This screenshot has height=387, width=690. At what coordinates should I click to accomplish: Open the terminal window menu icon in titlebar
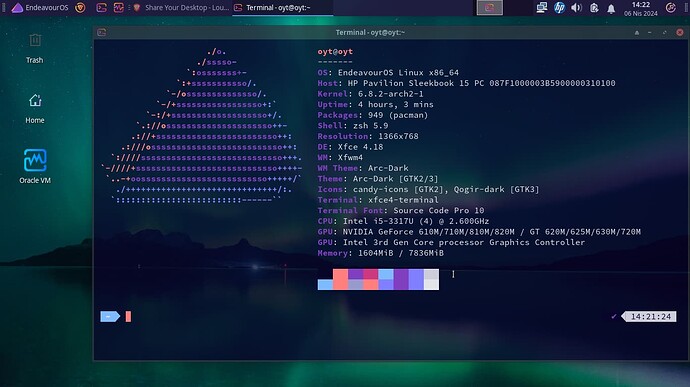102,32
